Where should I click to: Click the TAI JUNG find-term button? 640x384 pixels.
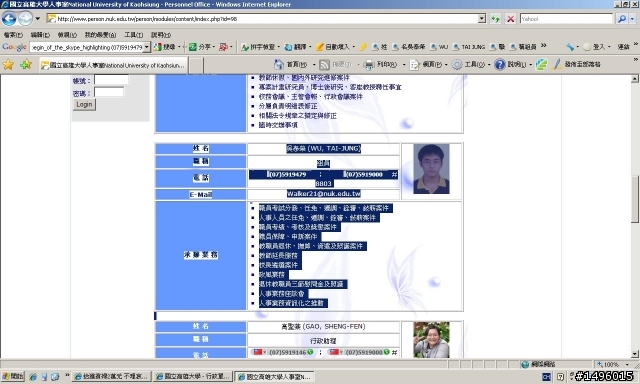click(x=469, y=47)
